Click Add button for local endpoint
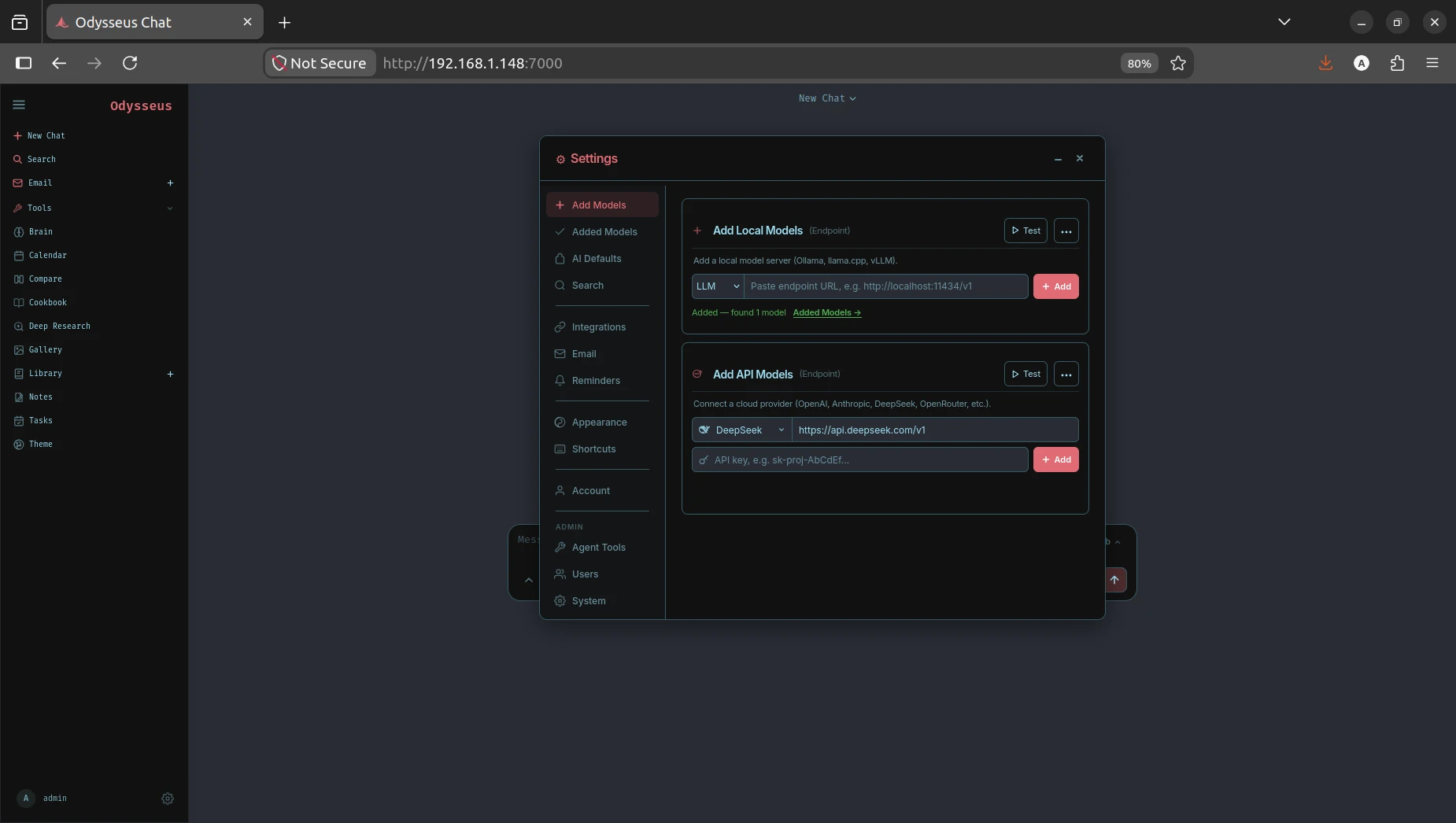This screenshot has width=1456, height=823. point(1056,286)
